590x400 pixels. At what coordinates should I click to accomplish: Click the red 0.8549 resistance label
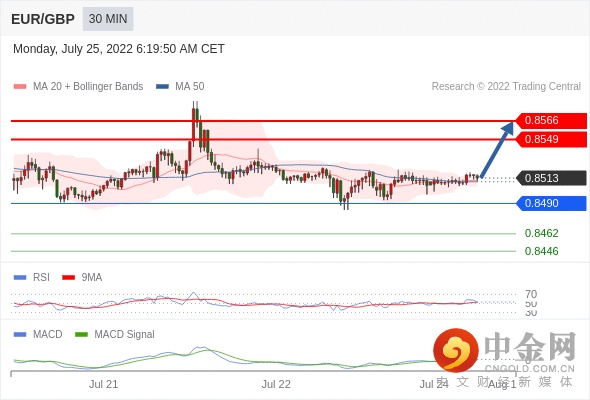point(551,140)
